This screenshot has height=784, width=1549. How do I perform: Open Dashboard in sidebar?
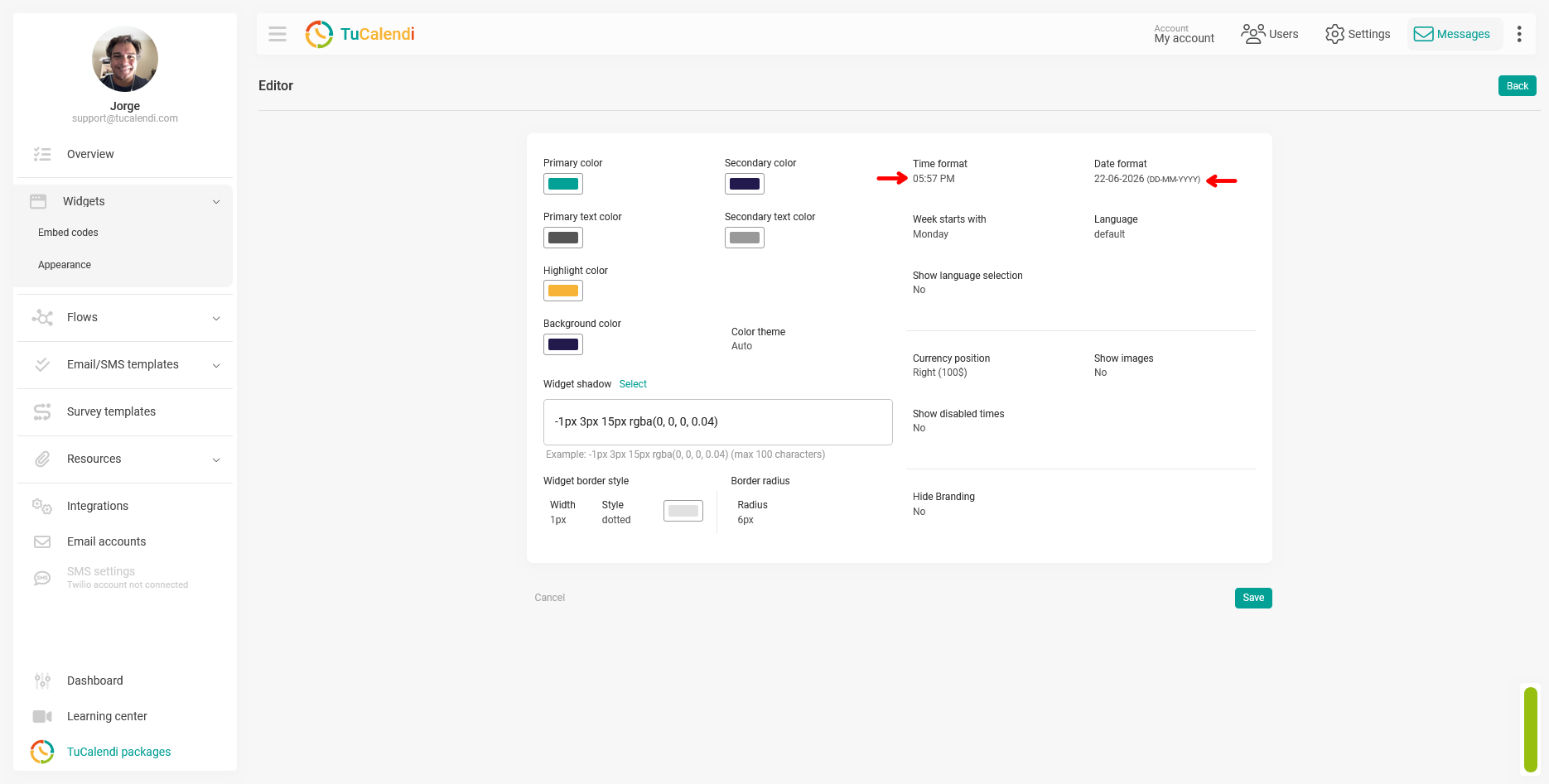pos(94,681)
